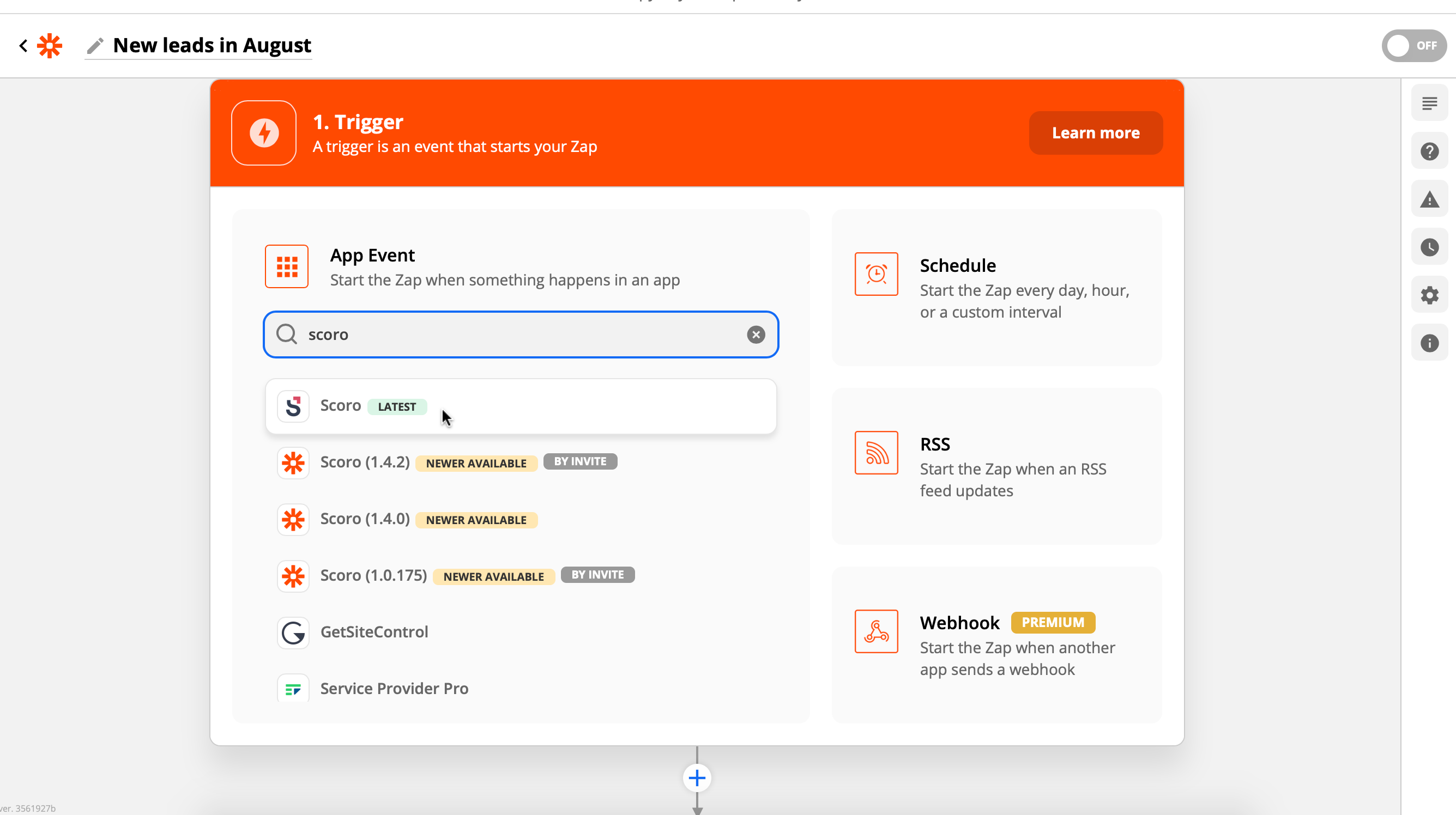
Task: Click the Schedule alarm clock icon
Action: (x=876, y=274)
